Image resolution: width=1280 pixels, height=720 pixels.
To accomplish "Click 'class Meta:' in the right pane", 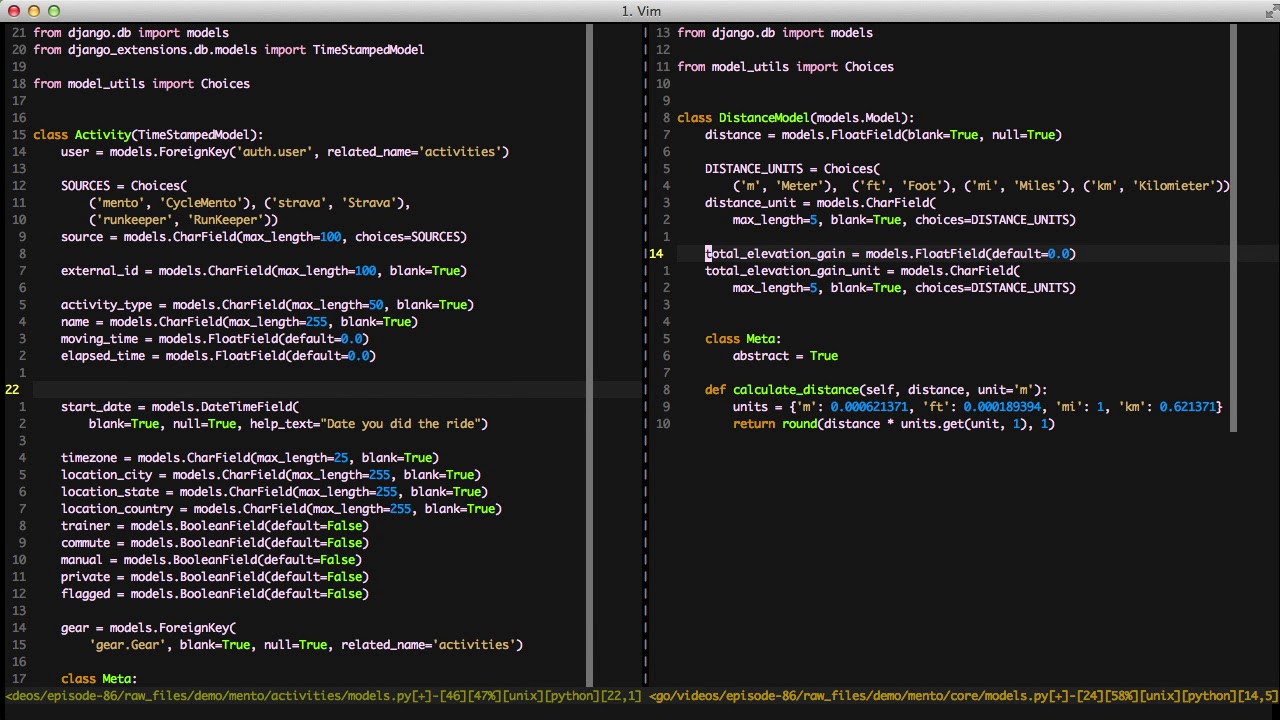I will pyautogui.click(x=743, y=338).
